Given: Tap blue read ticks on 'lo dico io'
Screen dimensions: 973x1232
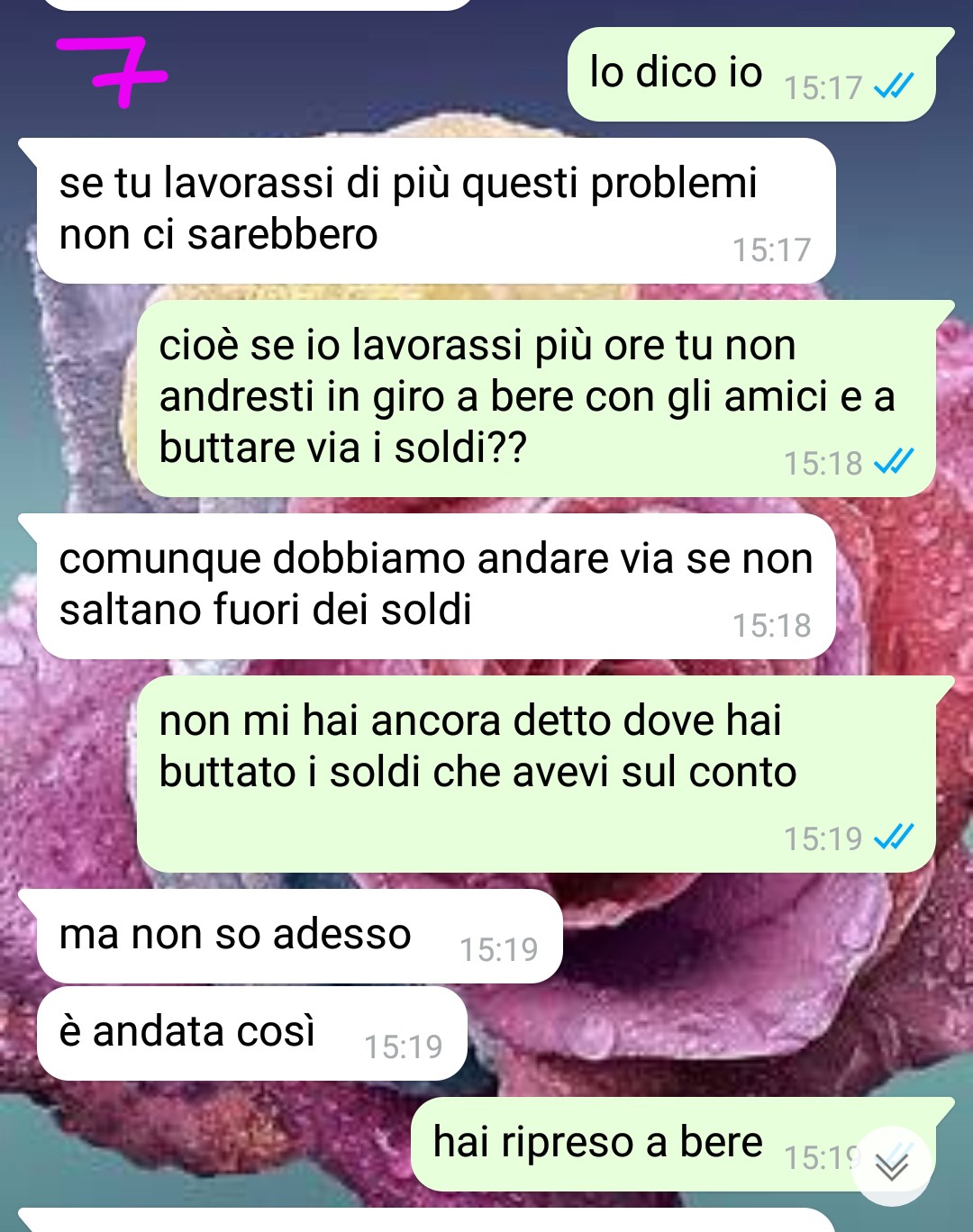Looking at the screenshot, I should [x=895, y=86].
